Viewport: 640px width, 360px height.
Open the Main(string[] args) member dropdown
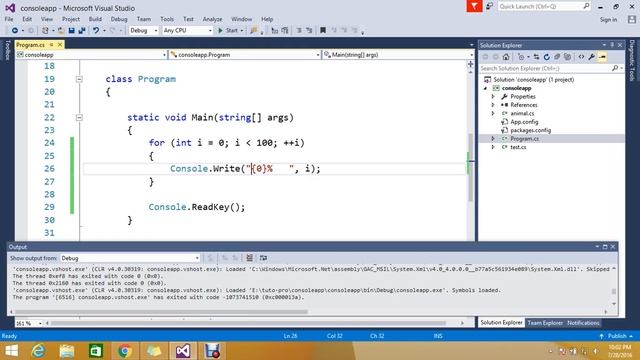tap(398, 55)
